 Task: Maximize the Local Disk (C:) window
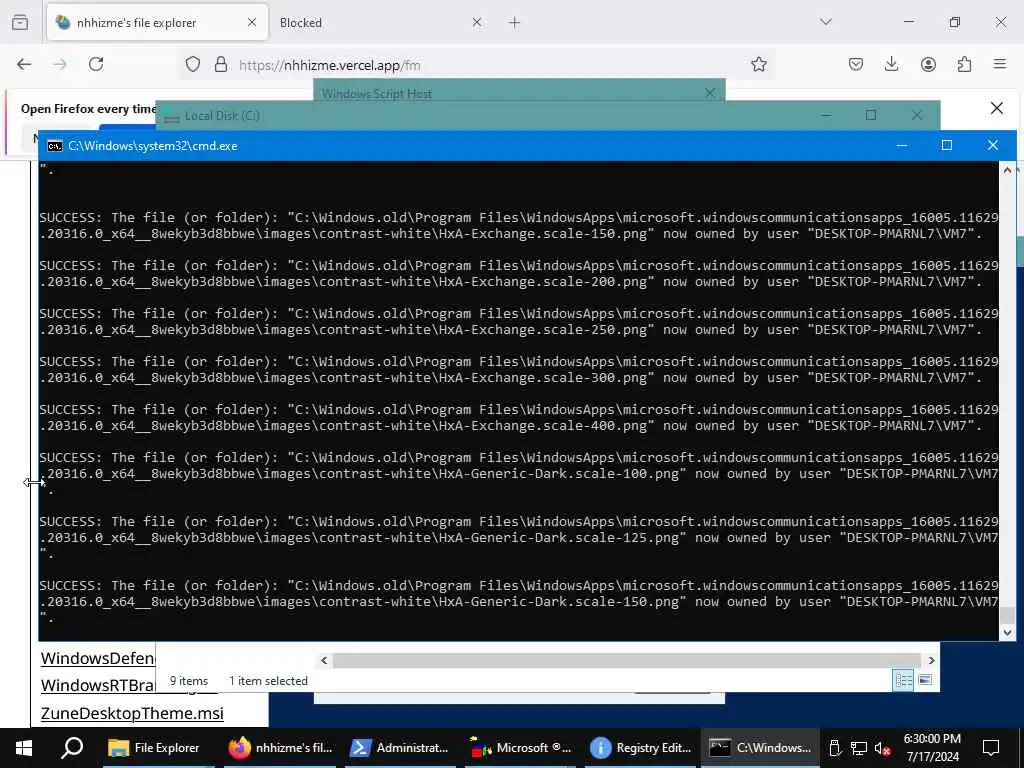pos(871,115)
